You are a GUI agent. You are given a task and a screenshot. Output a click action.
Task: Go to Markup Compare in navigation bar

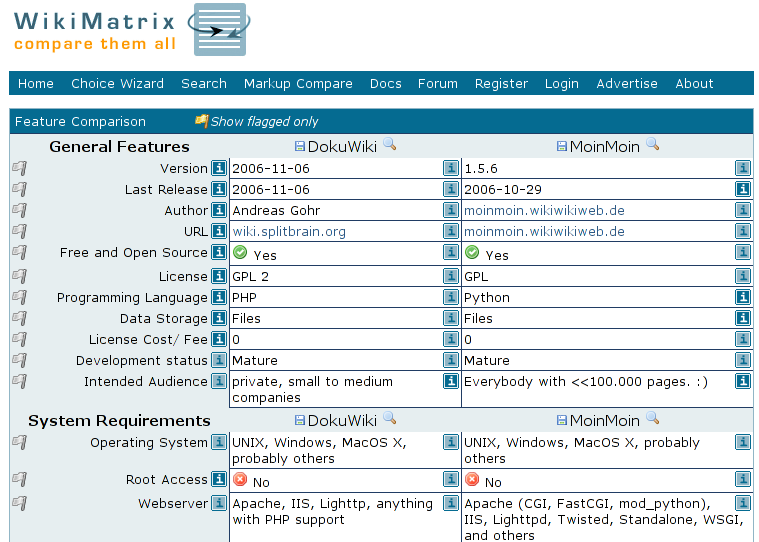click(298, 83)
